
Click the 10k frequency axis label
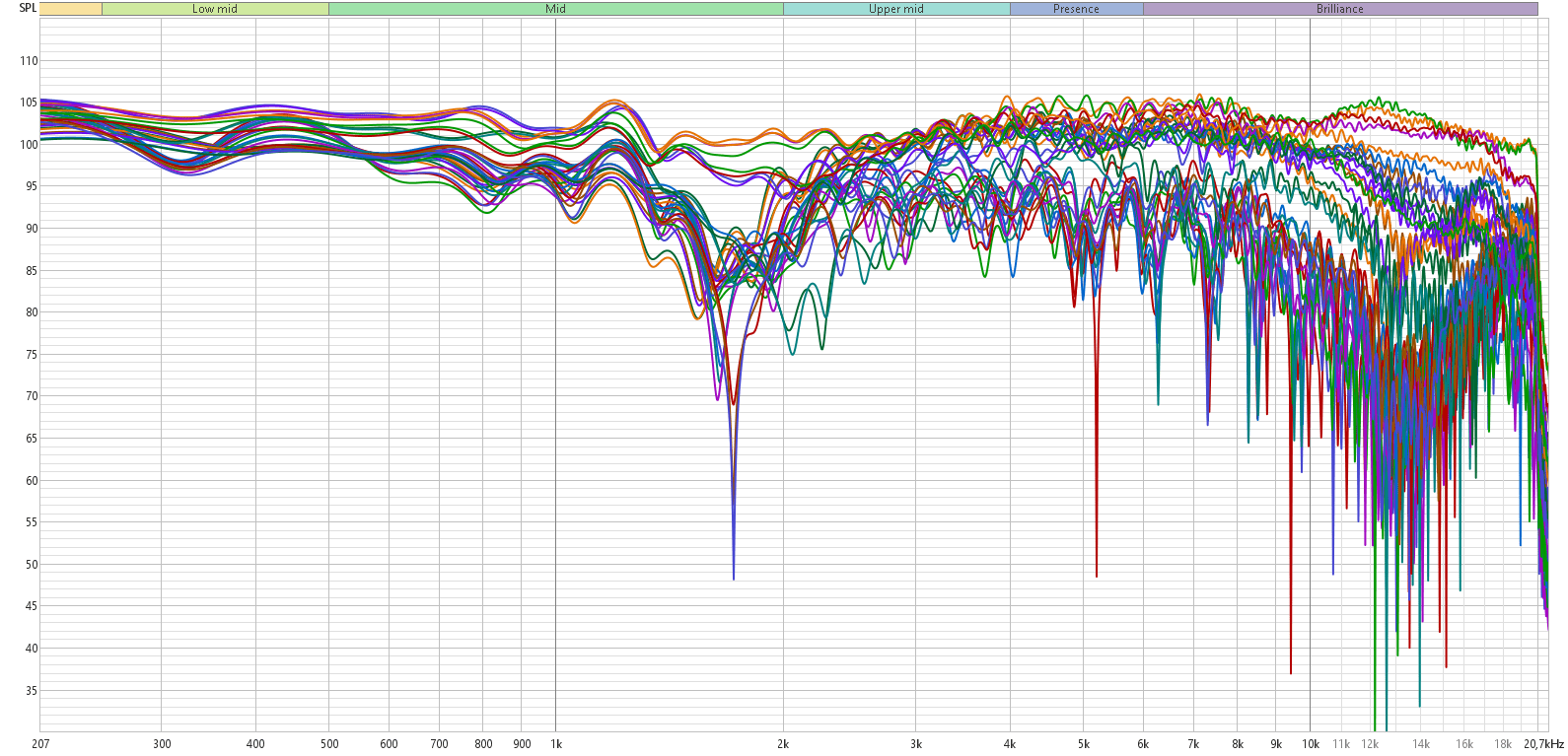click(1311, 744)
